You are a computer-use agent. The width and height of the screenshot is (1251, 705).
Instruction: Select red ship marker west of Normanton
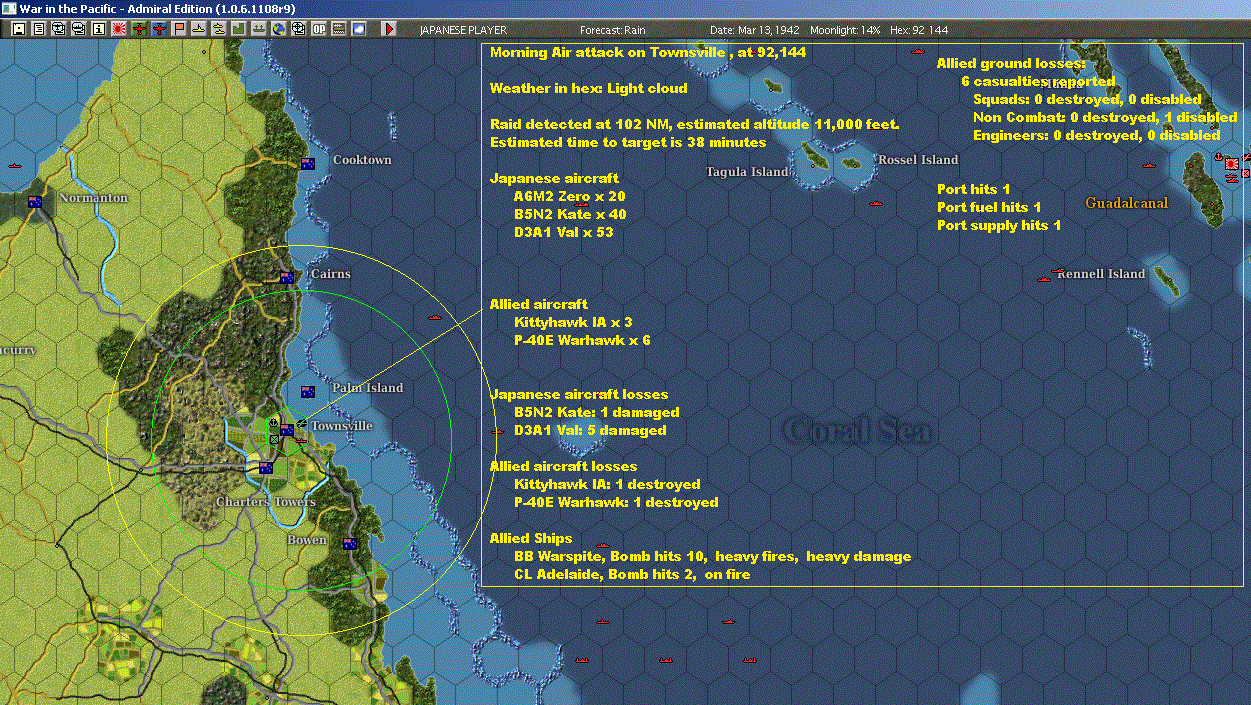[14, 165]
